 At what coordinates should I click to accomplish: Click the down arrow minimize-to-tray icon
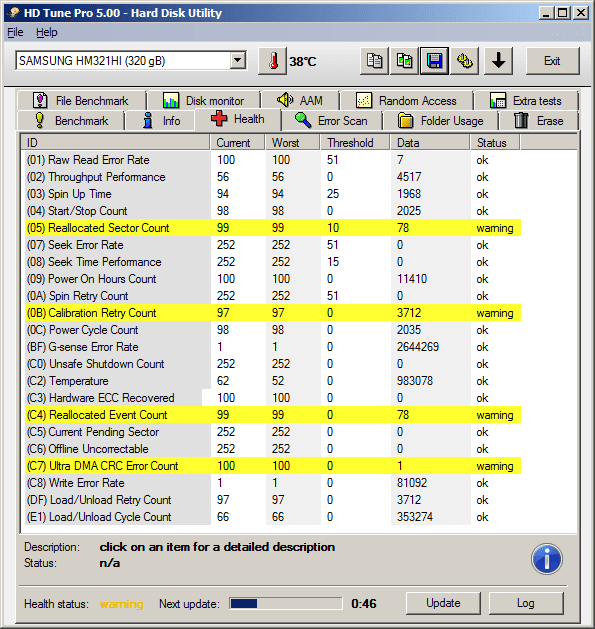pyautogui.click(x=498, y=61)
